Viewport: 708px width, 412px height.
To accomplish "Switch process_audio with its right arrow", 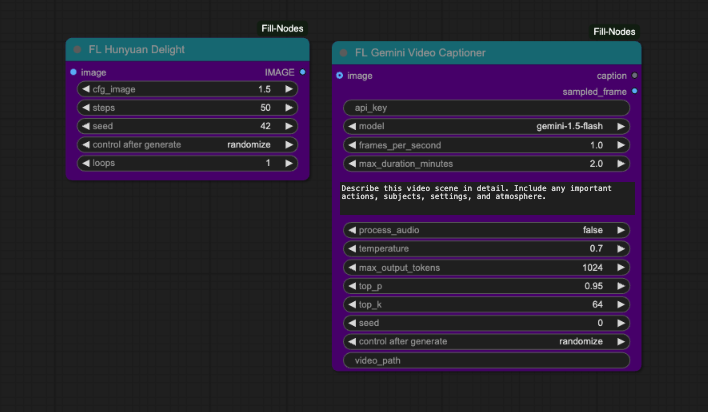I will point(621,230).
